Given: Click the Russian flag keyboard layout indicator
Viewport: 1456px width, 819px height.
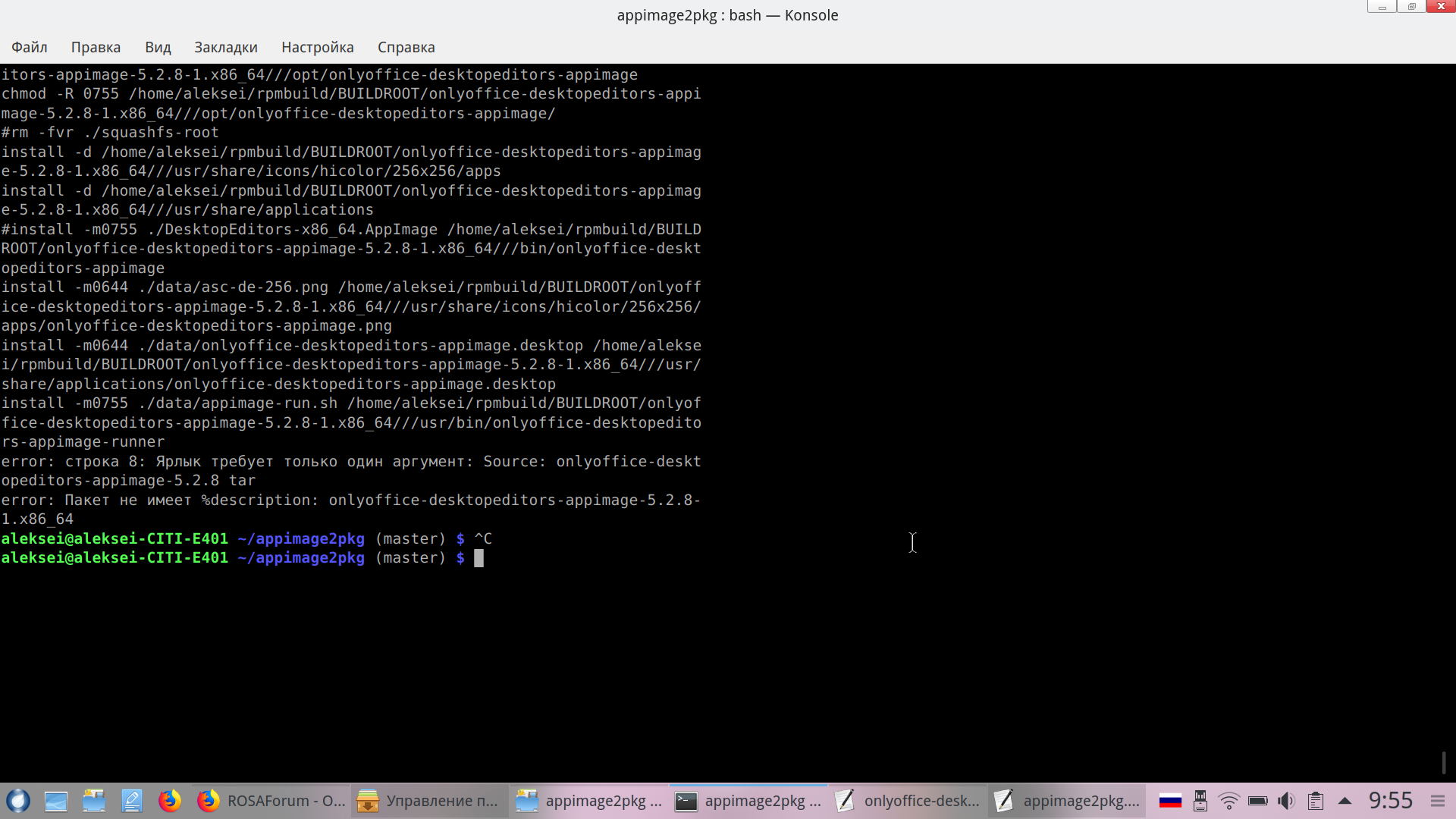Looking at the screenshot, I should click(x=1170, y=801).
